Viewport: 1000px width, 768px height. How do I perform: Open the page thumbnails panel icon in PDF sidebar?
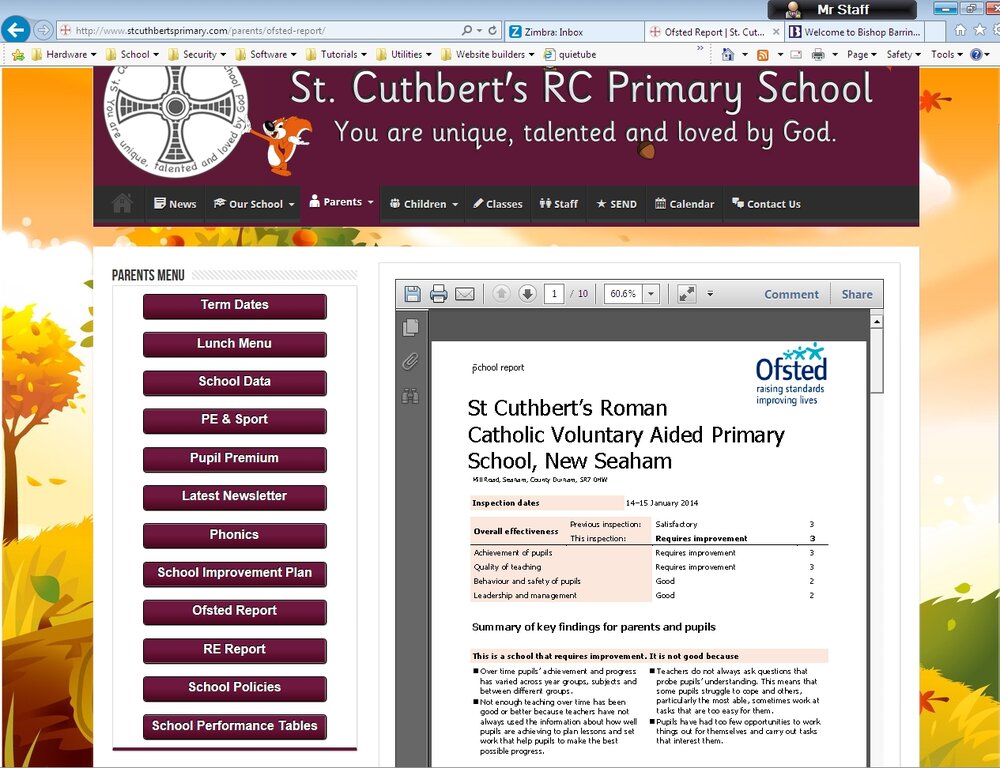click(x=411, y=328)
